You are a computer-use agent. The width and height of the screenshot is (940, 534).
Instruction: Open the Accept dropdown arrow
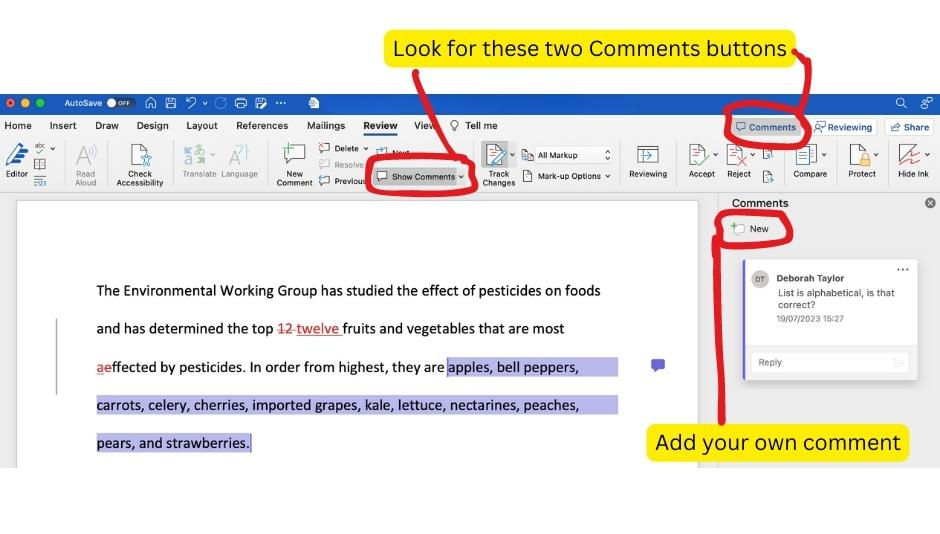(715, 155)
